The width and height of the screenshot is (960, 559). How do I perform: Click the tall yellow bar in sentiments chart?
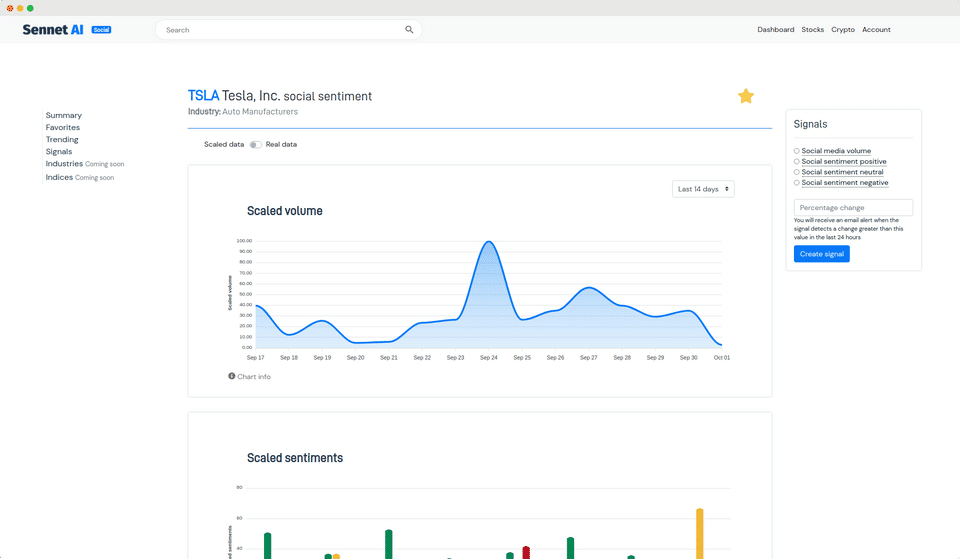coord(699,533)
